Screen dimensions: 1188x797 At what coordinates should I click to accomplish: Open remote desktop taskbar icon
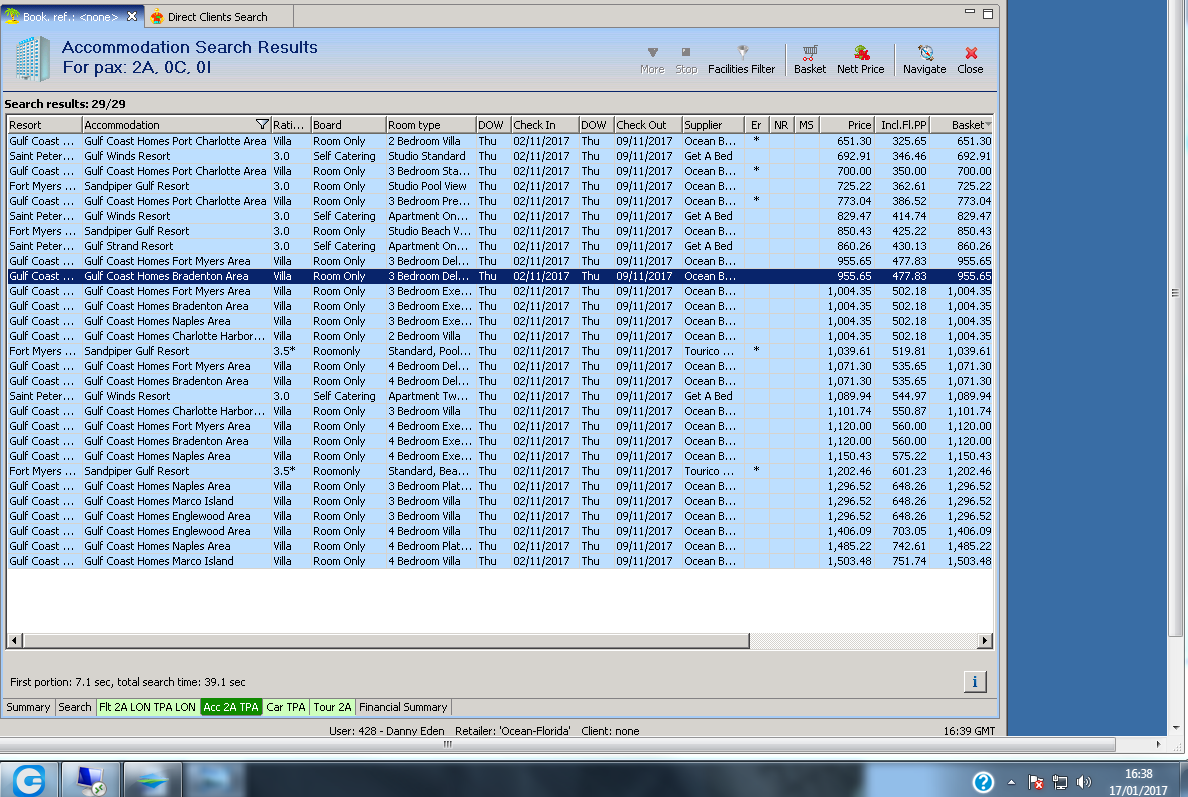[90, 780]
